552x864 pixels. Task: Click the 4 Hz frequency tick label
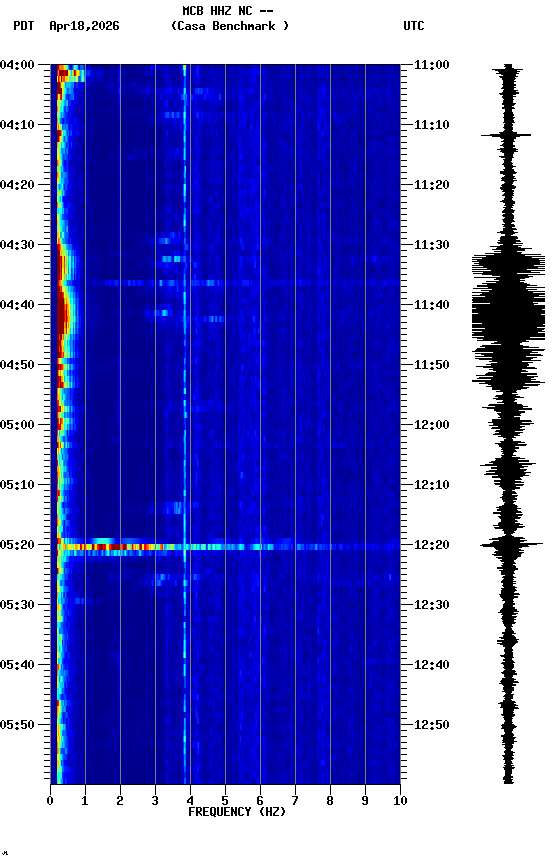click(190, 801)
